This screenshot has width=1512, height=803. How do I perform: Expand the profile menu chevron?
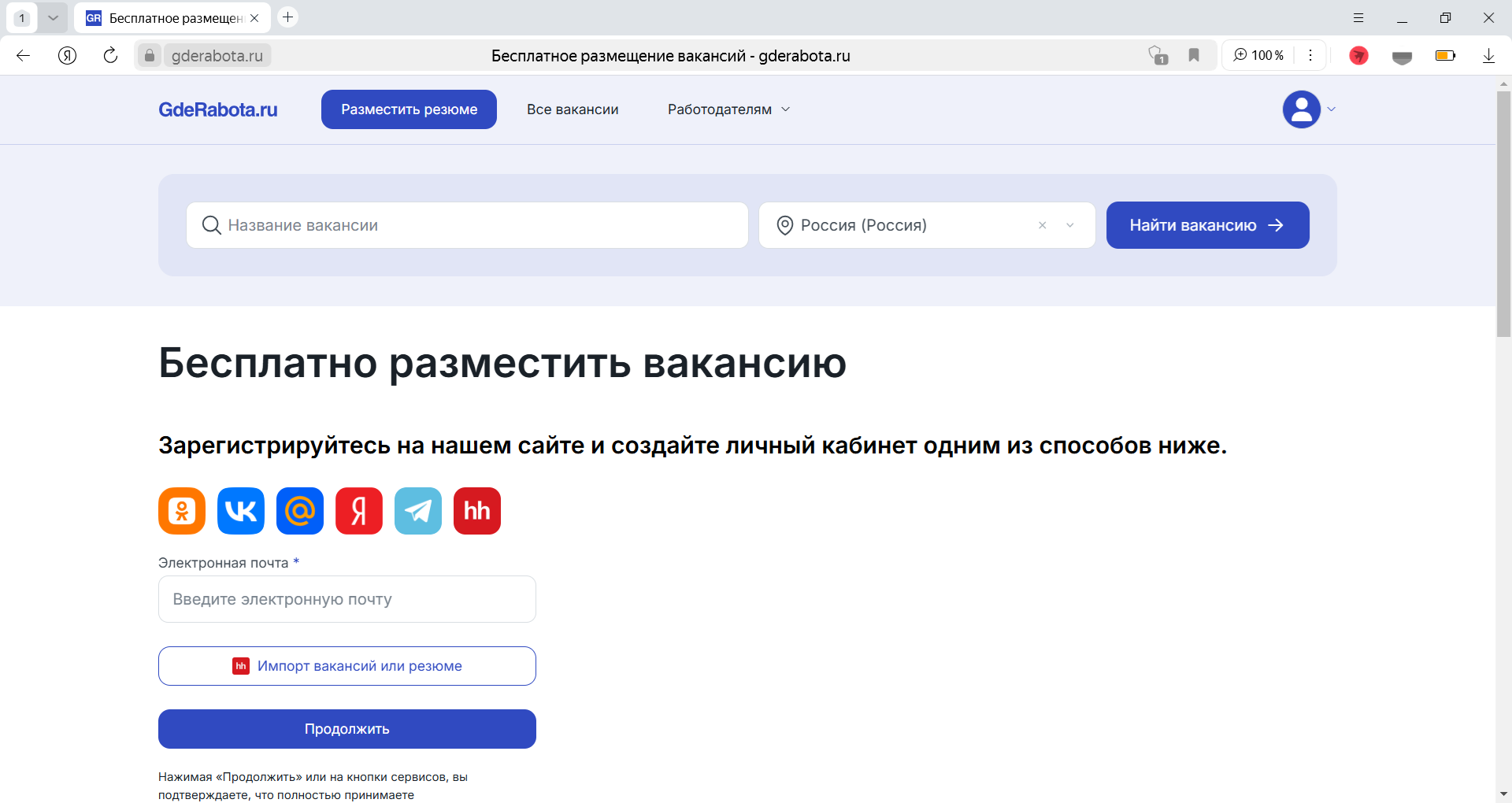[x=1332, y=109]
